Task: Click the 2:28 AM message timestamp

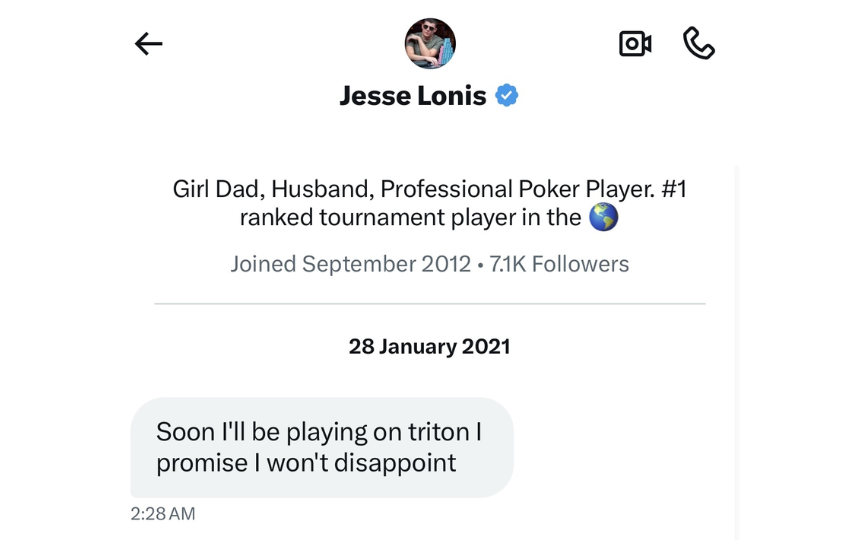Action: 163,514
